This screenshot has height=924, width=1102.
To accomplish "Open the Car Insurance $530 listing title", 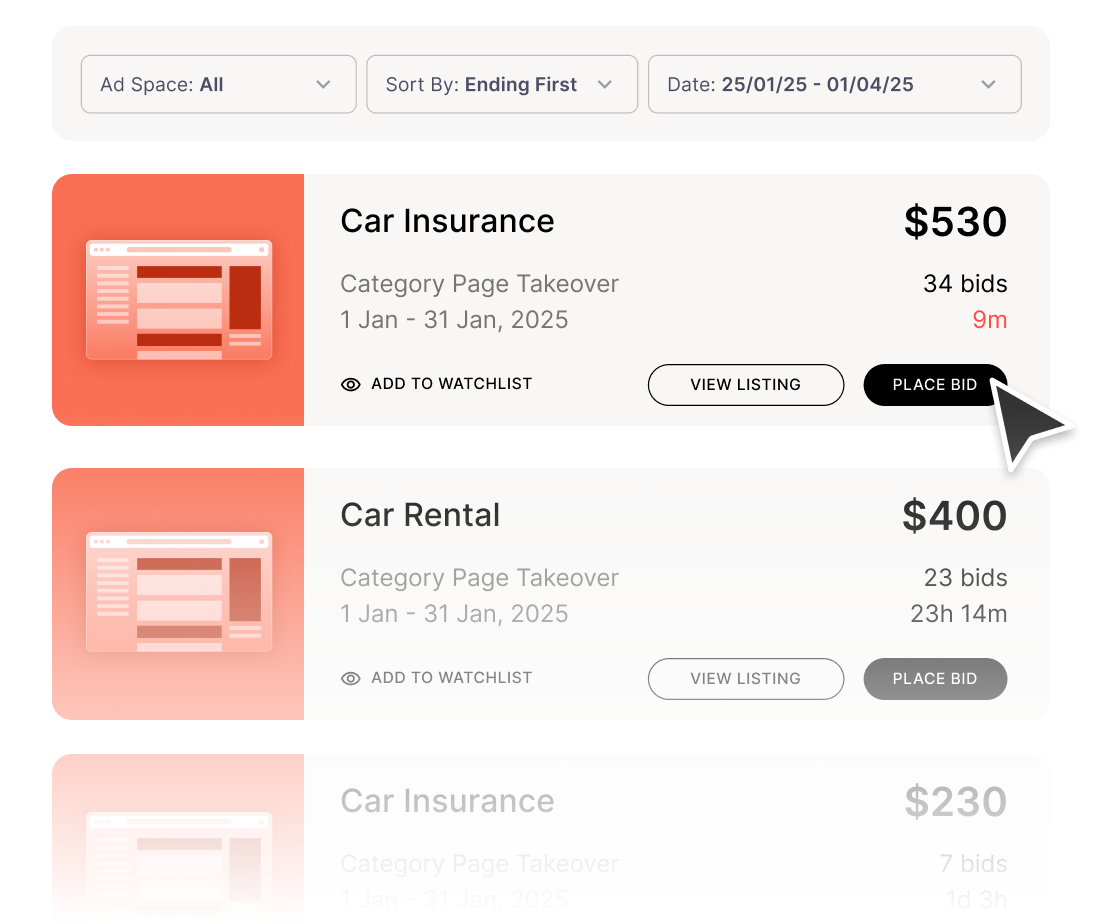I will click(x=447, y=221).
